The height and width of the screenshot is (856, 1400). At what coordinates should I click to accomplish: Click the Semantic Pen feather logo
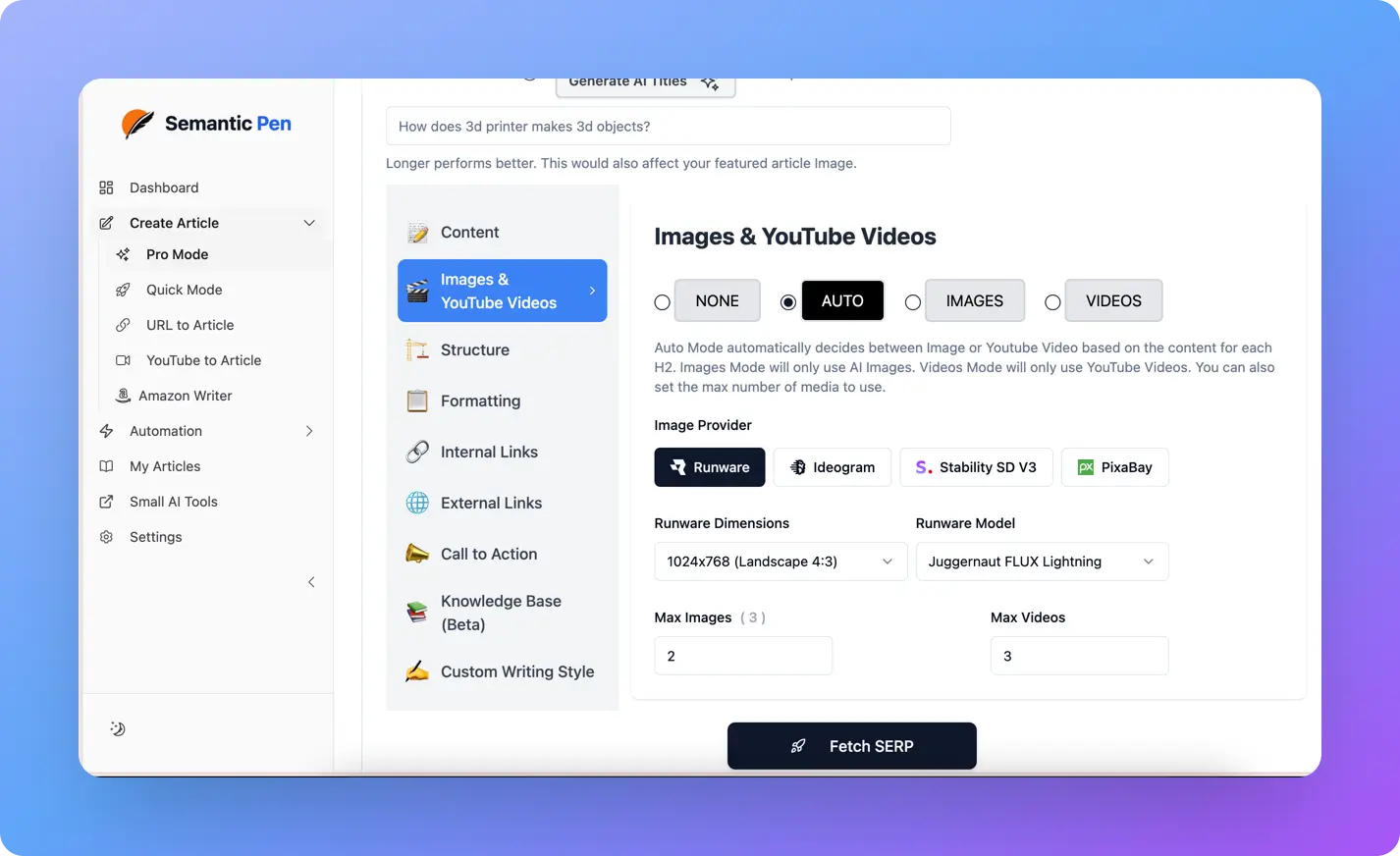[138, 124]
